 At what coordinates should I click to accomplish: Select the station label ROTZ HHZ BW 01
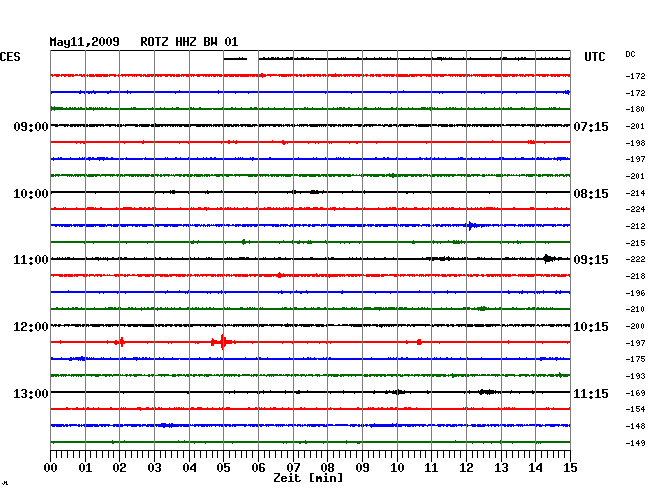pos(189,42)
